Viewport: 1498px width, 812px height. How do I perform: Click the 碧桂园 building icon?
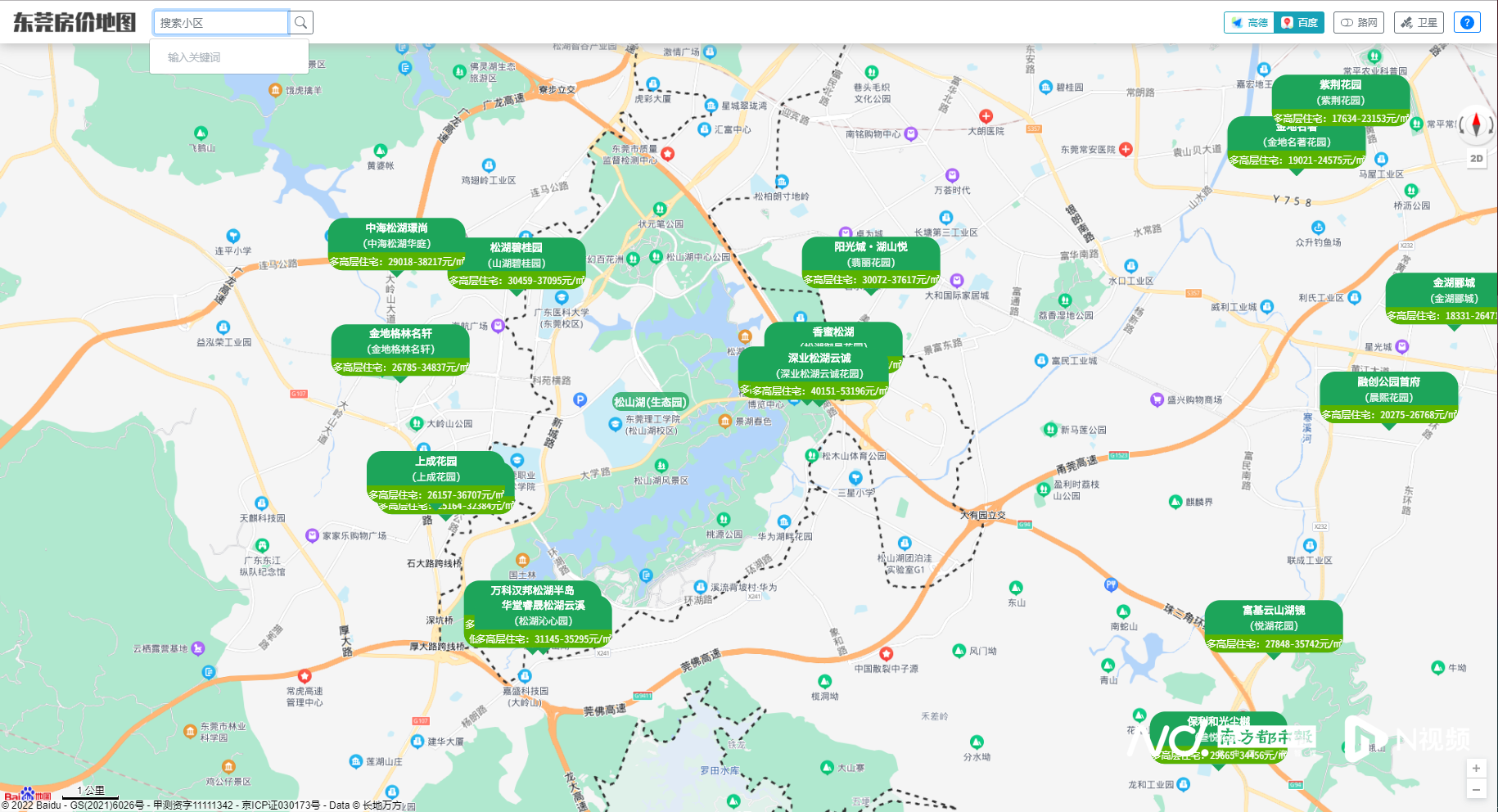1045,87
